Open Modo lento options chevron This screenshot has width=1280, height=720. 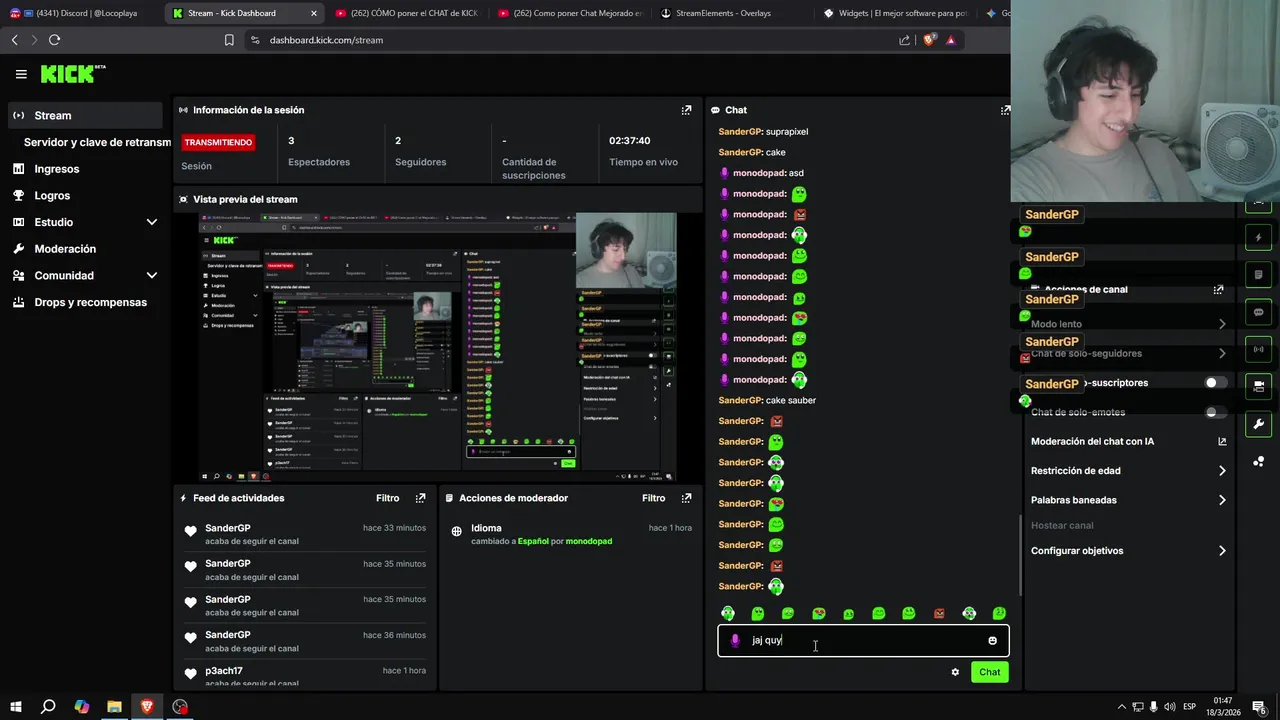click(1222, 324)
